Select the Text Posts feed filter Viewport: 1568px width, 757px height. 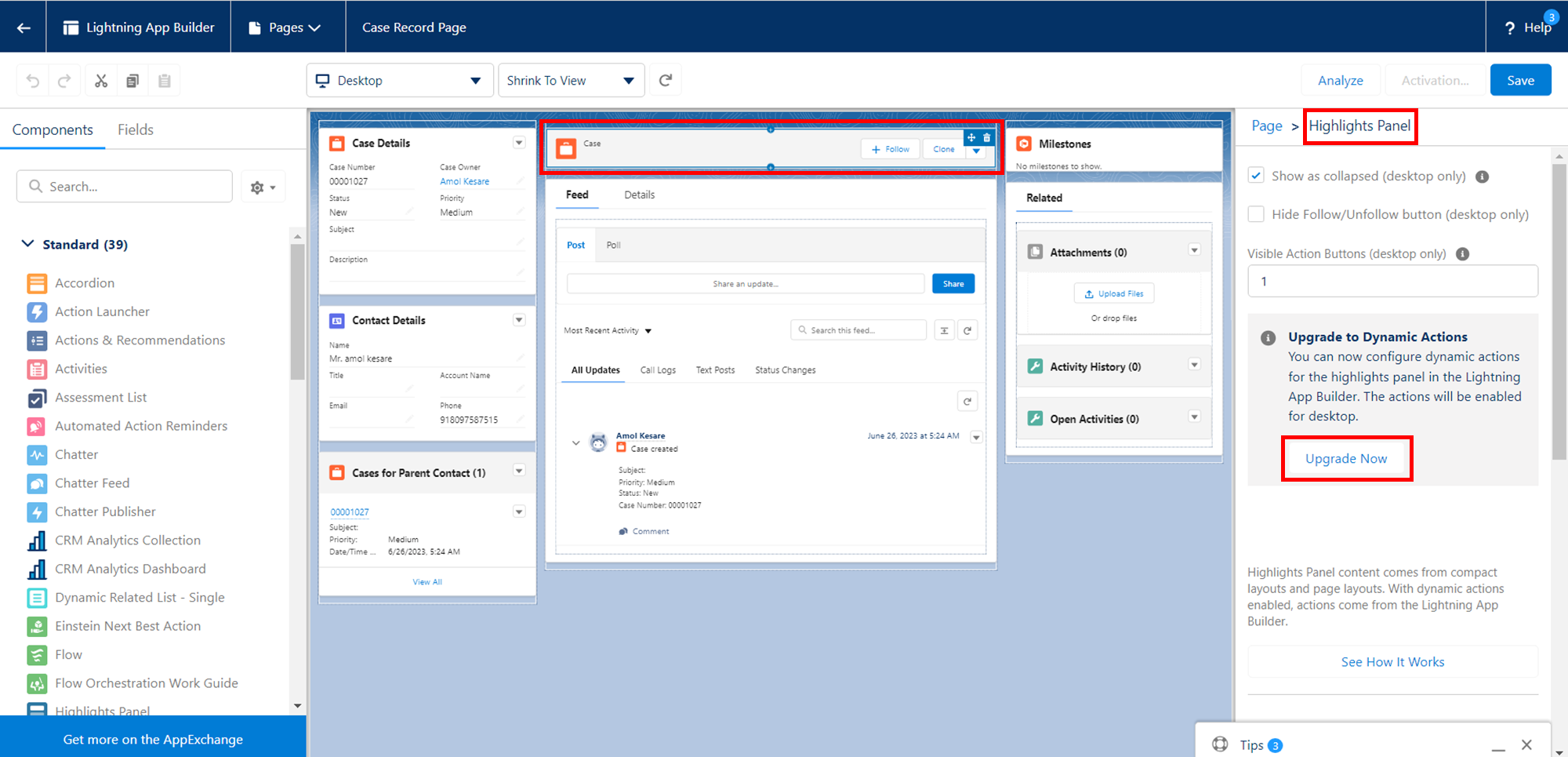click(x=715, y=370)
